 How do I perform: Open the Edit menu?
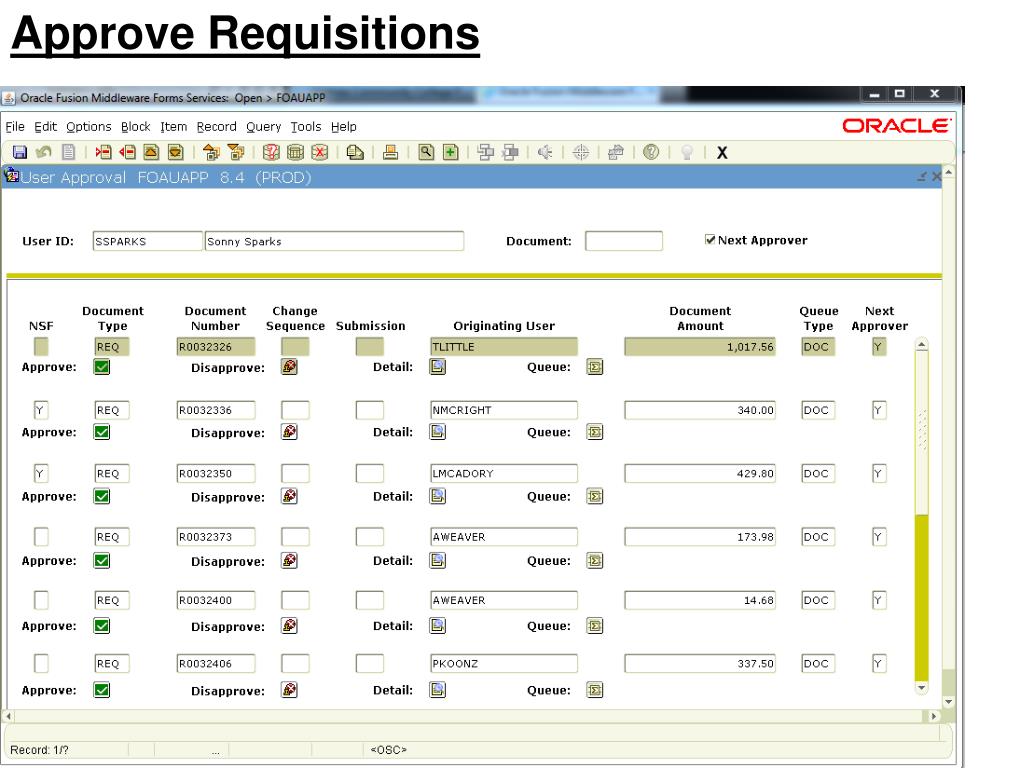[x=46, y=127]
